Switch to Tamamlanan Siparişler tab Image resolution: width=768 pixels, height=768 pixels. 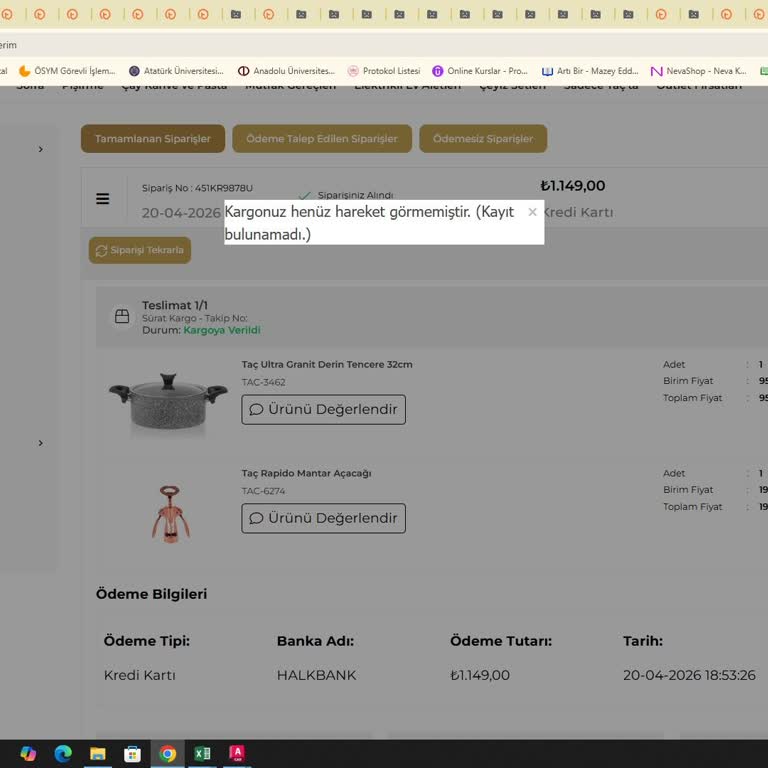coord(153,139)
